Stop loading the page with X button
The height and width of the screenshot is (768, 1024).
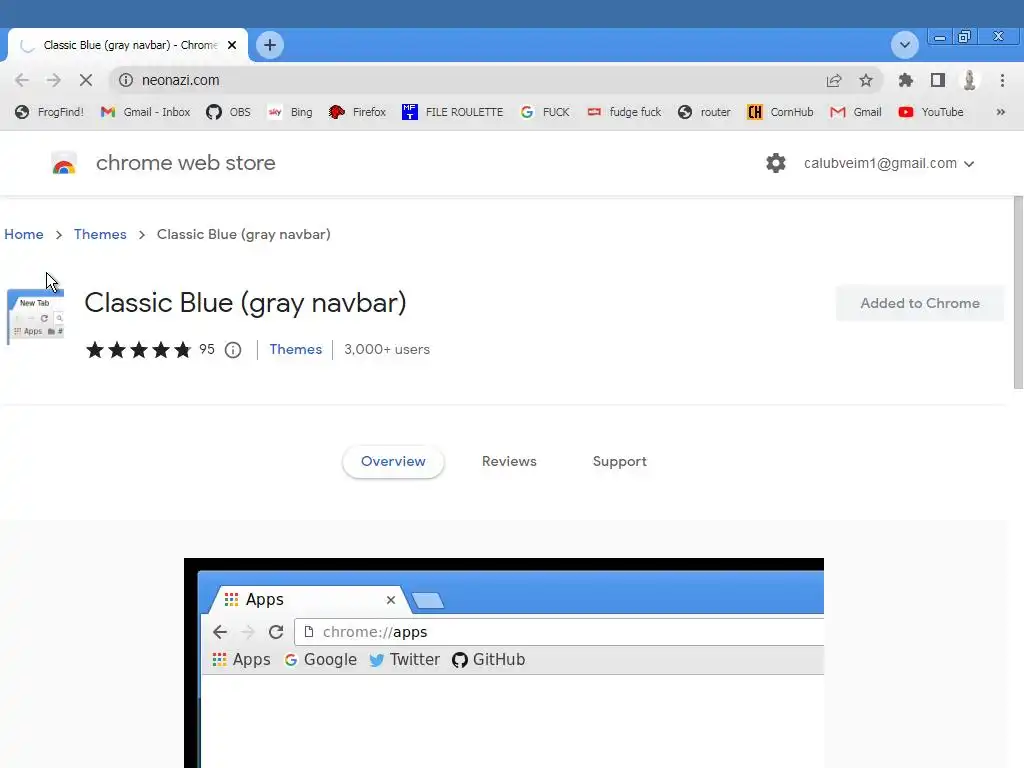click(86, 80)
